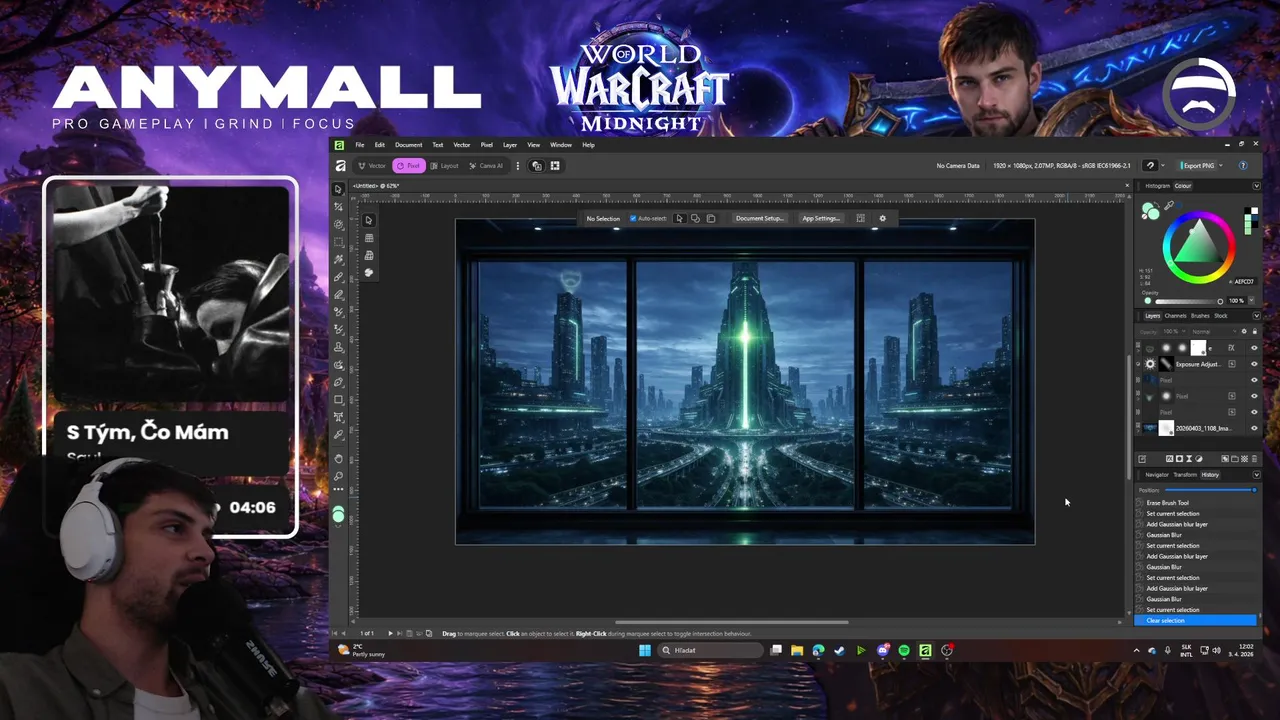The image size is (1280, 720).
Task: Open the Layer menu
Action: 510,145
